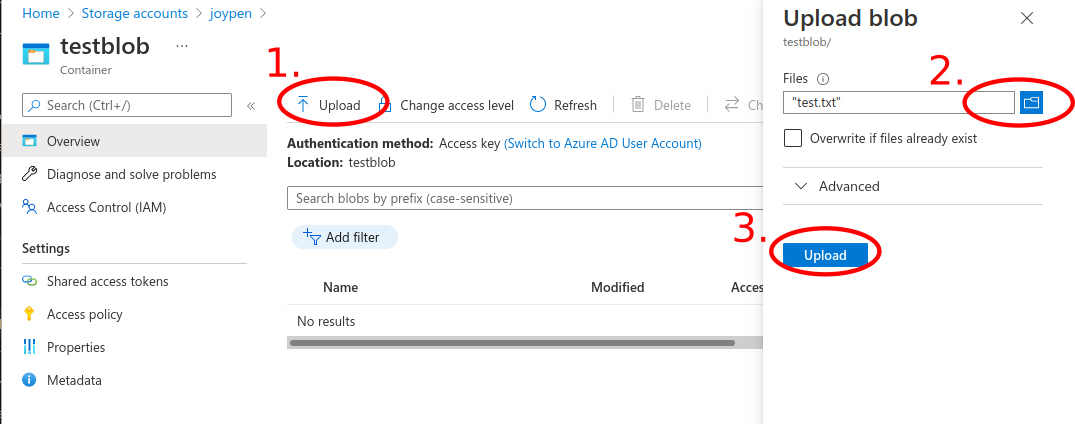Browse for files with folder icon button
The height and width of the screenshot is (424, 1075).
click(1031, 103)
